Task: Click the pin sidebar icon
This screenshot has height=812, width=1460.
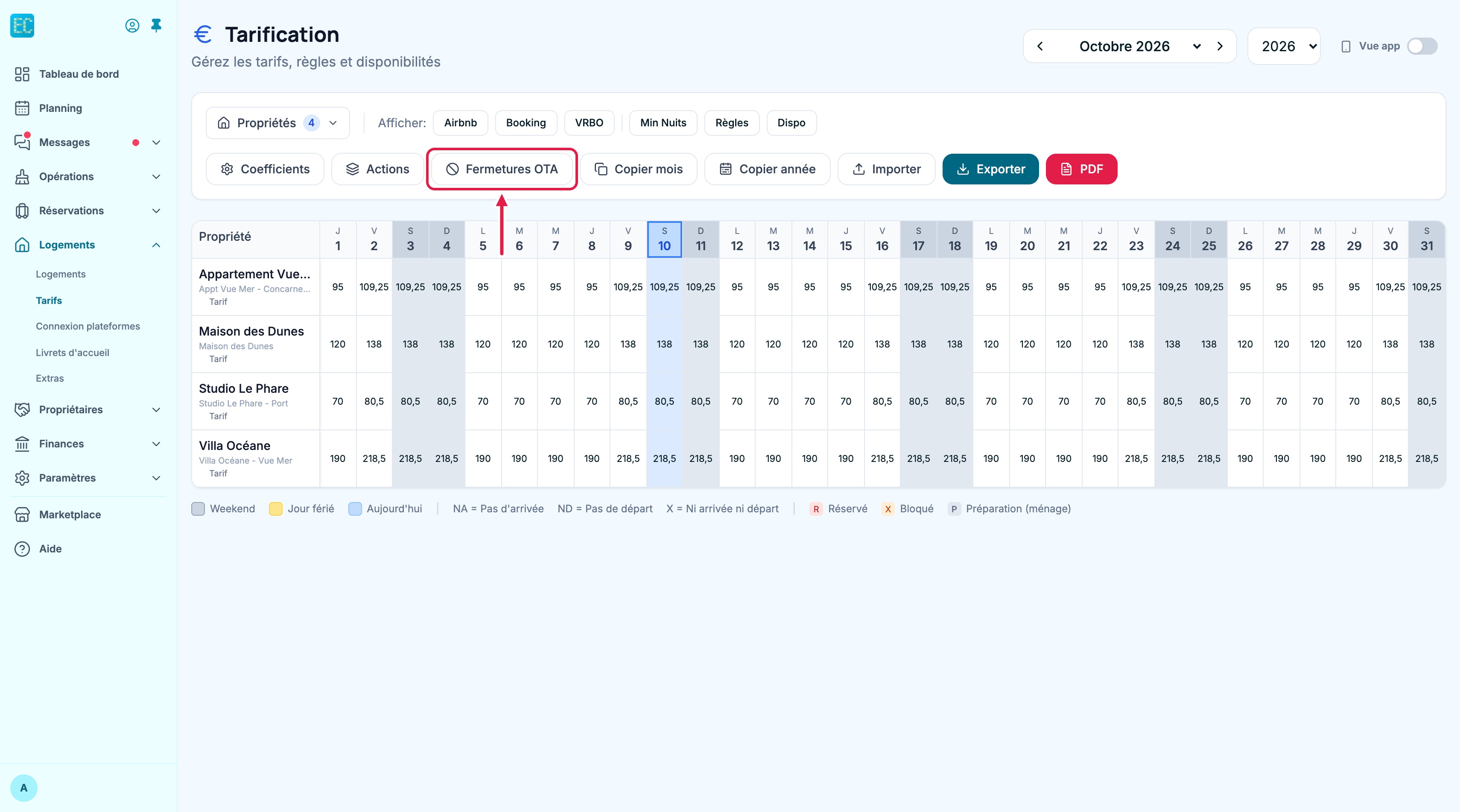Action: click(x=156, y=26)
